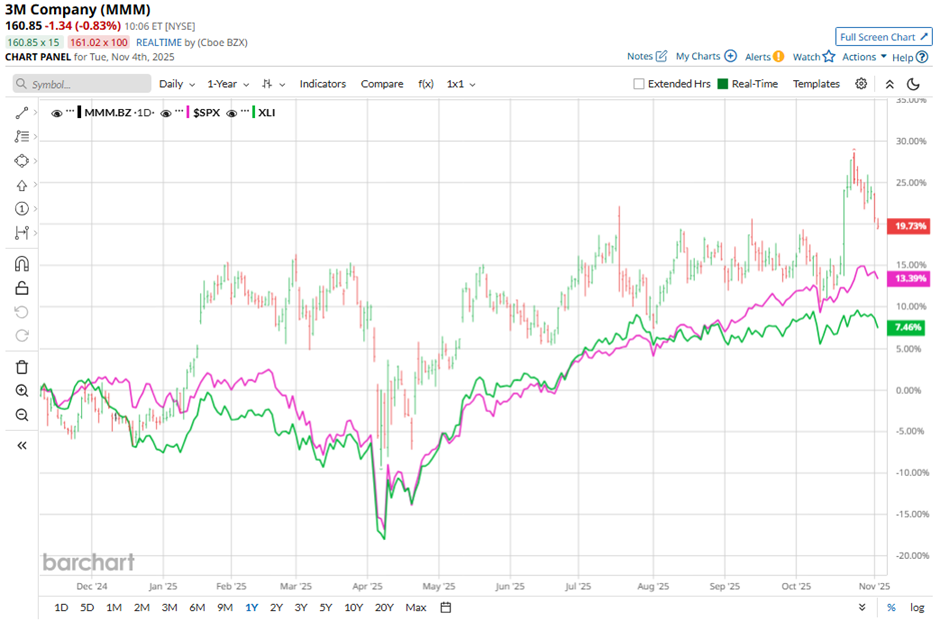Click the lock drawings icon
940x621 pixels.
[x=21, y=288]
